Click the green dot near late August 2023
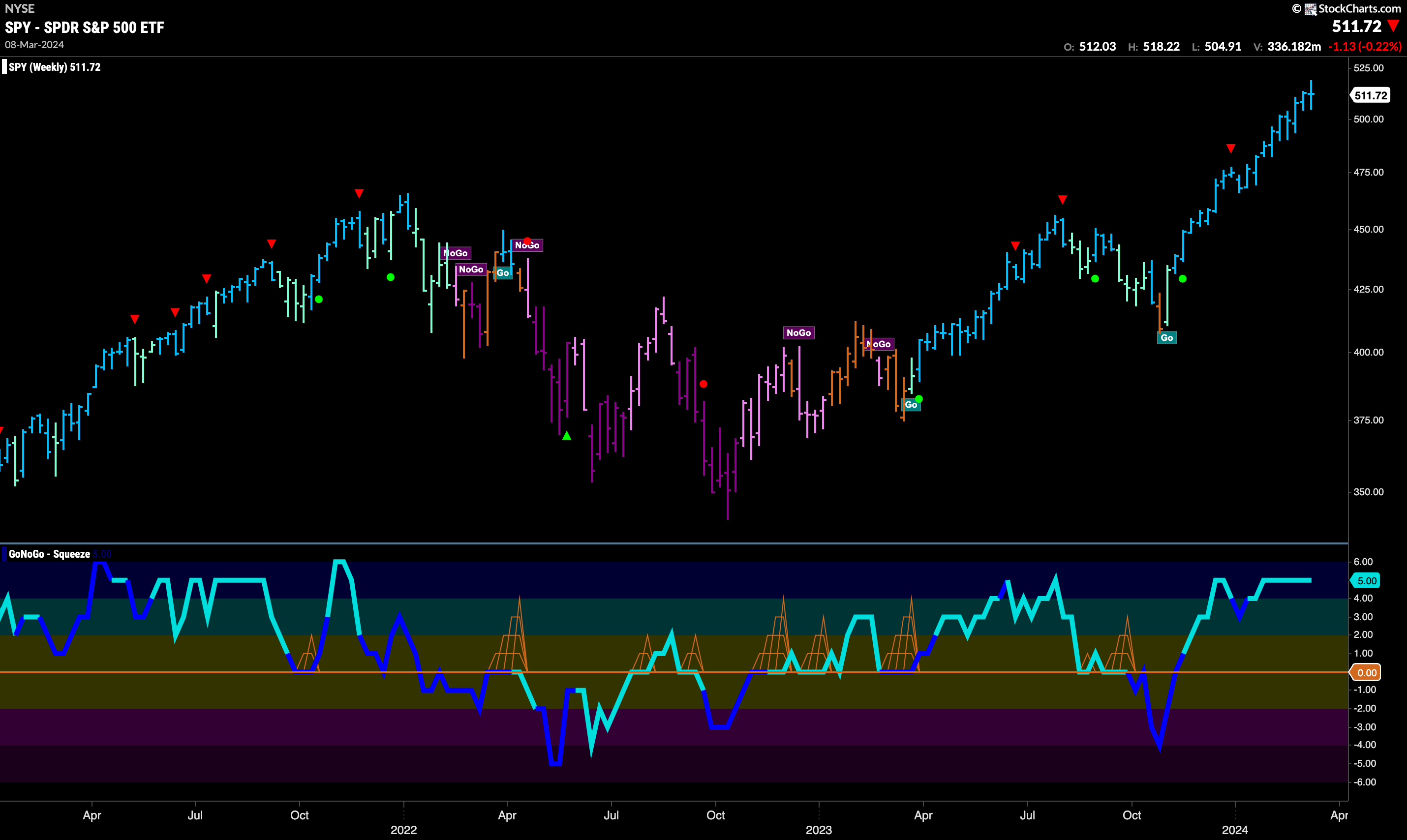1407x840 pixels. (1095, 278)
